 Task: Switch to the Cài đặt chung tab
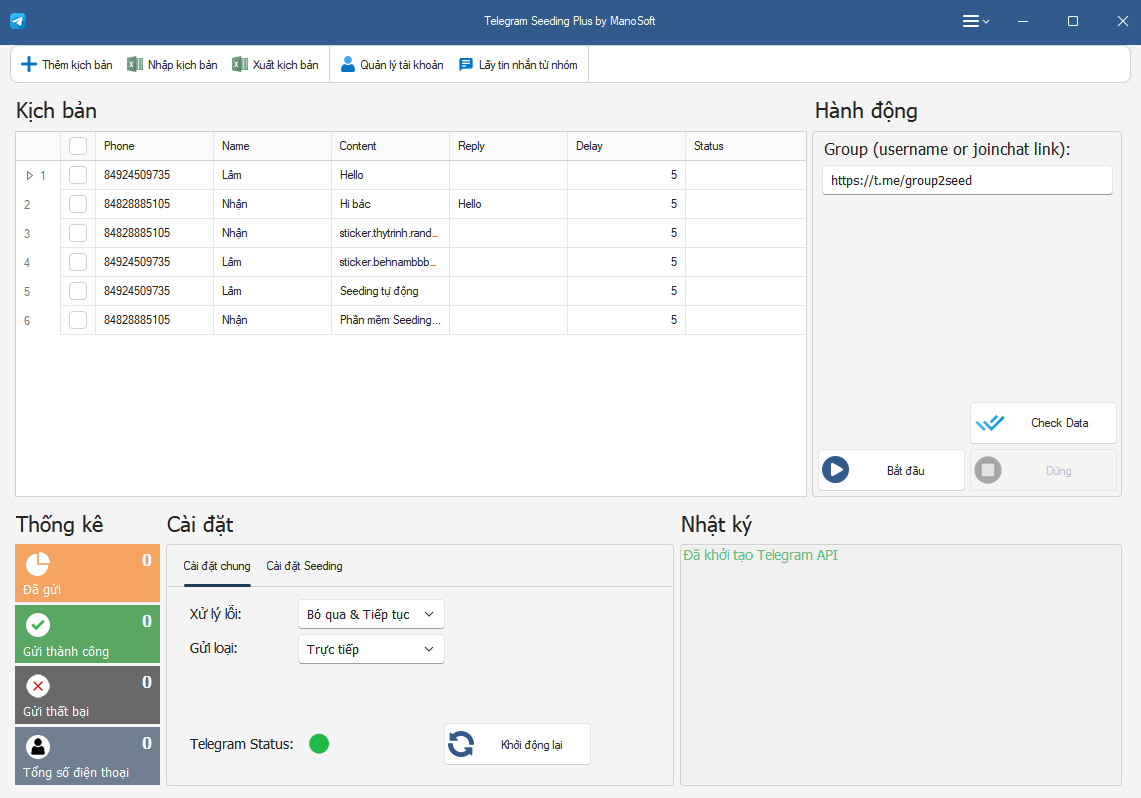tap(217, 566)
